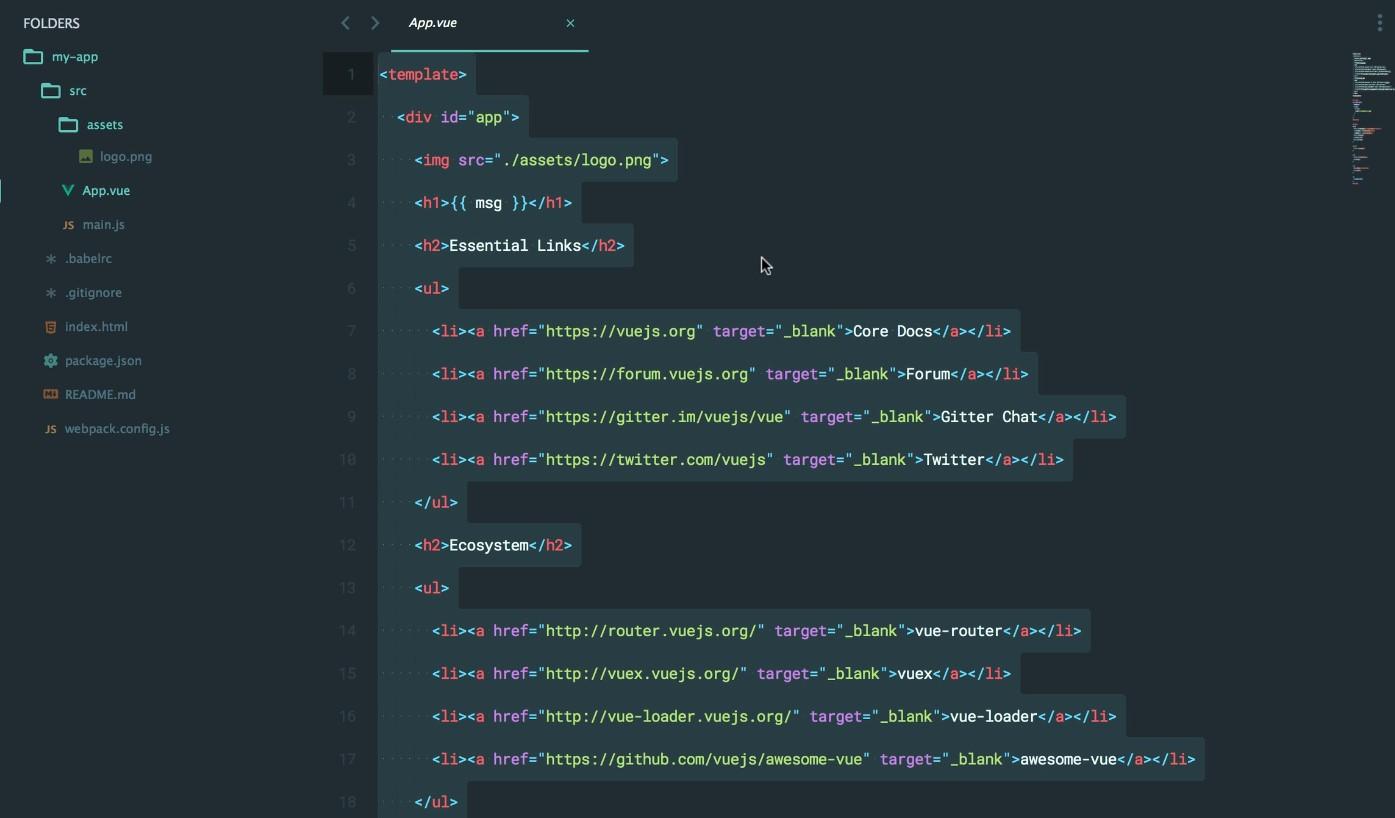Click line number 13 in the gutter
The image size is (1395, 818).
pyautogui.click(x=347, y=588)
